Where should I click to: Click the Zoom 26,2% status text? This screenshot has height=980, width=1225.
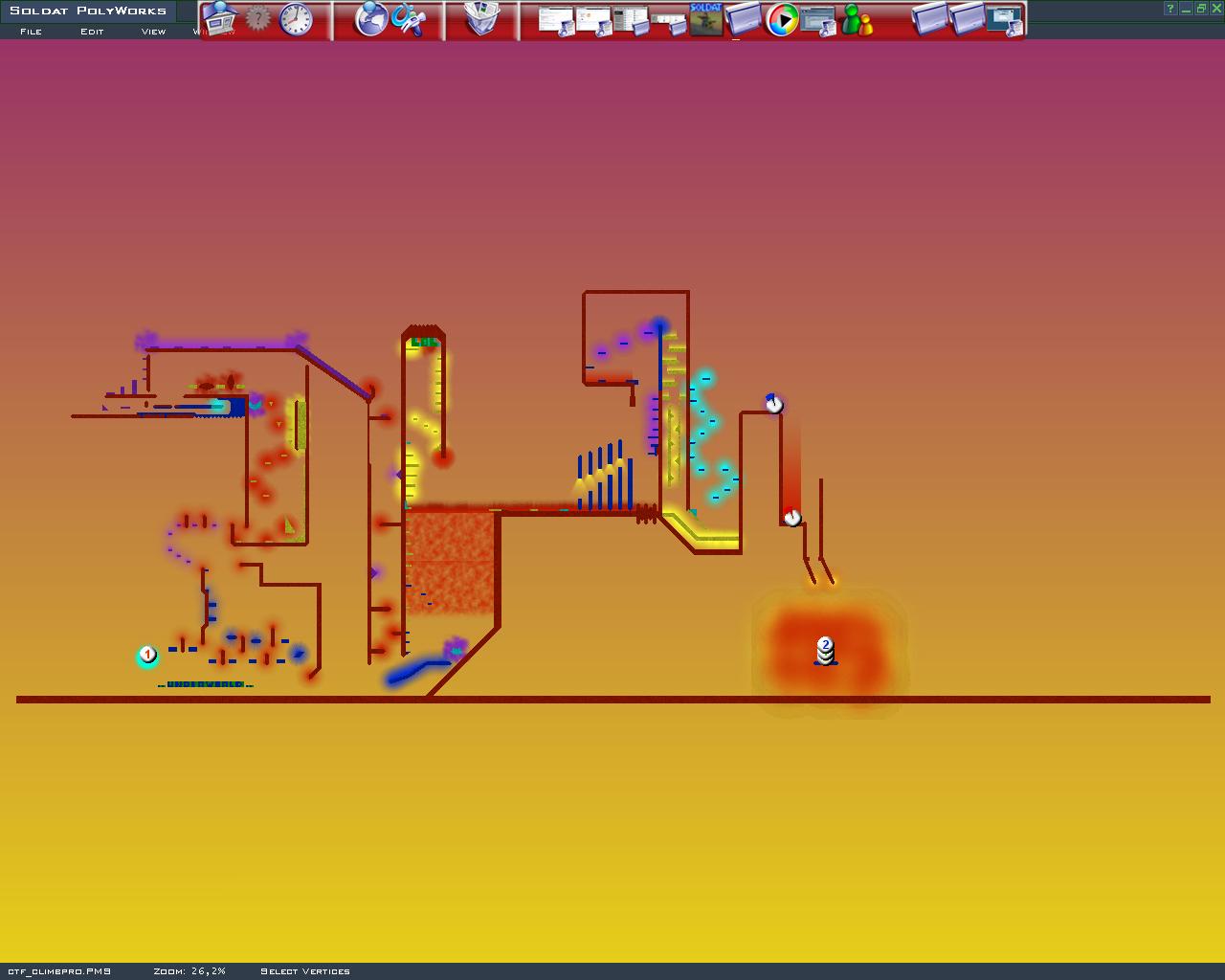point(189,971)
